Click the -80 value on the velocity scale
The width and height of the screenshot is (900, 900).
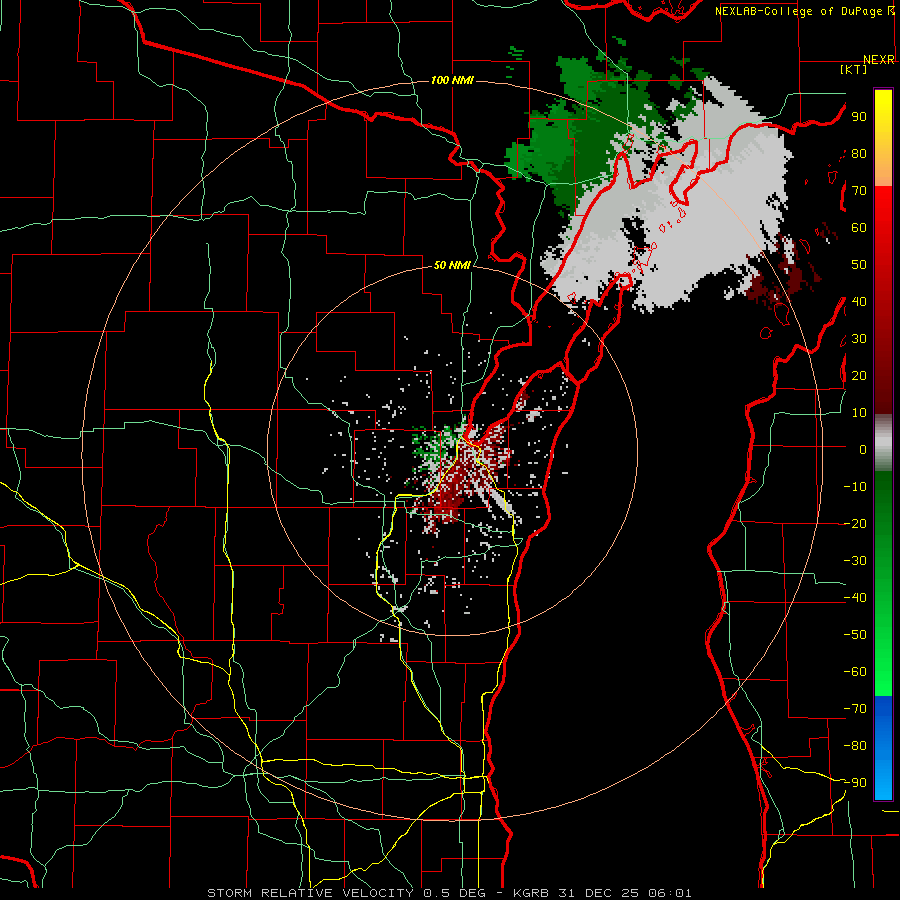855,746
